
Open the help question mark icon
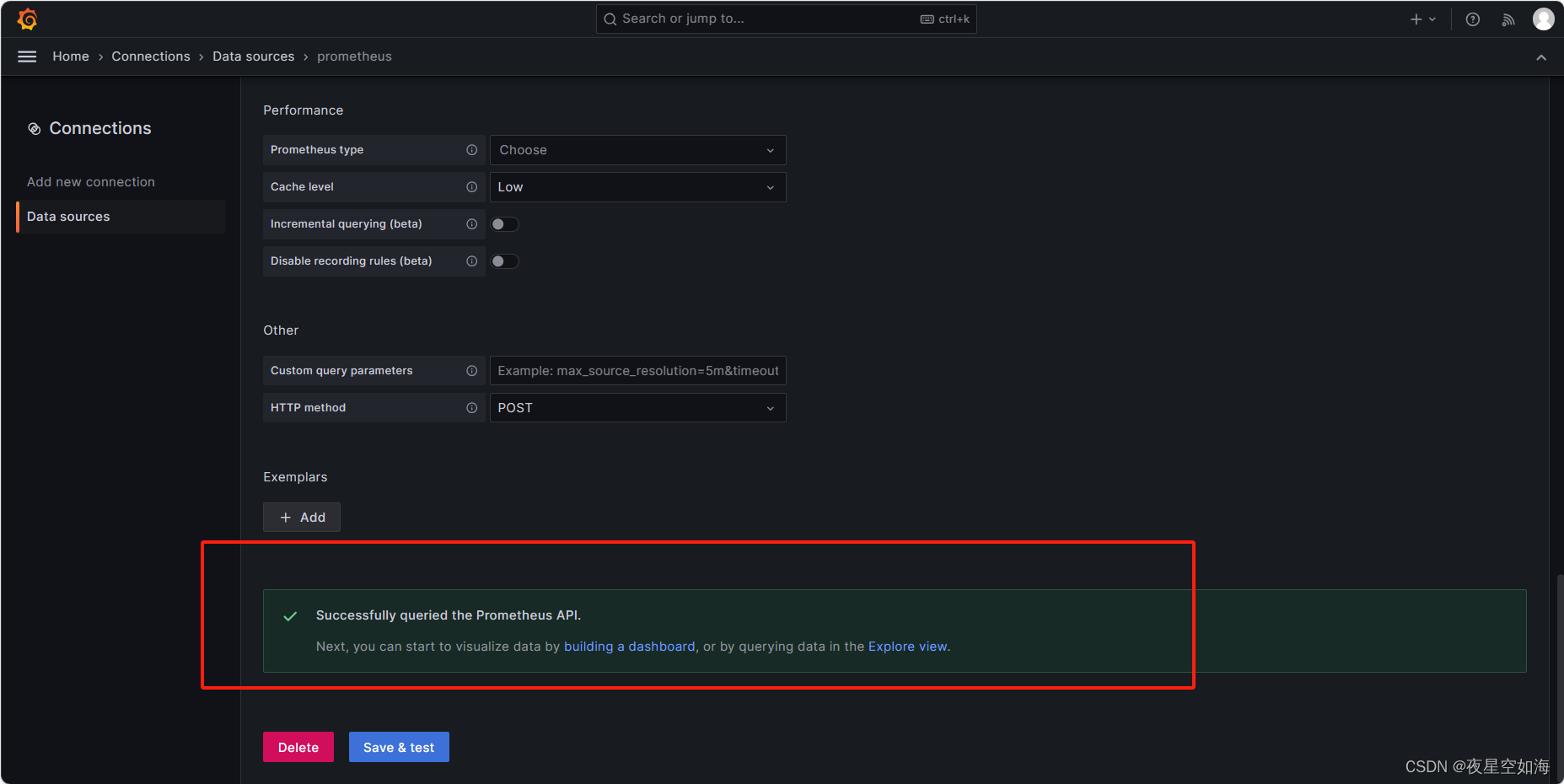pos(1472,19)
